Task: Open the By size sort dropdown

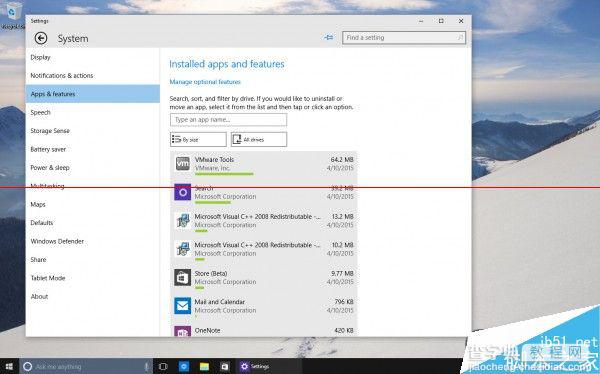Action: pyautogui.click(x=198, y=139)
